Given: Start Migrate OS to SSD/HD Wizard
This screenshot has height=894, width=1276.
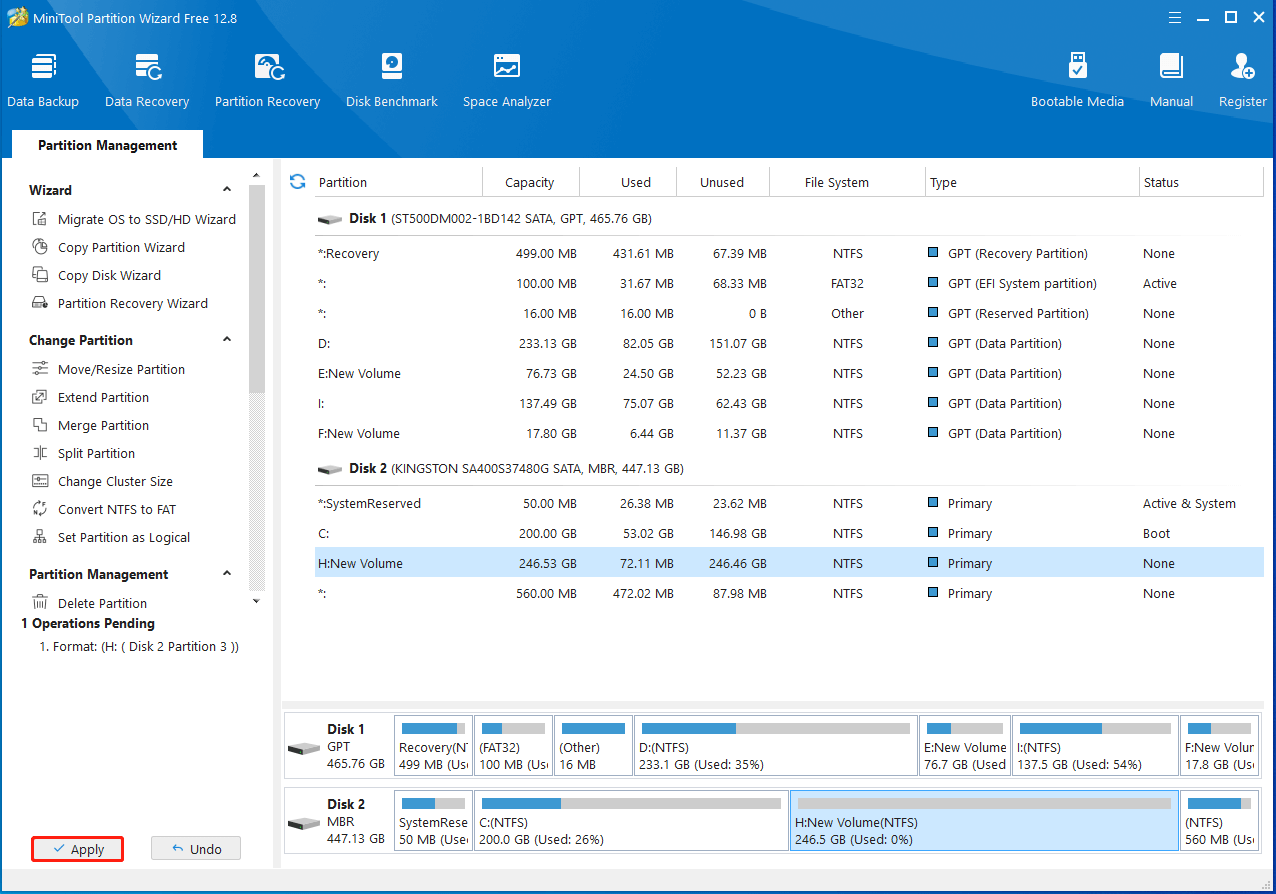Looking at the screenshot, I should point(135,219).
